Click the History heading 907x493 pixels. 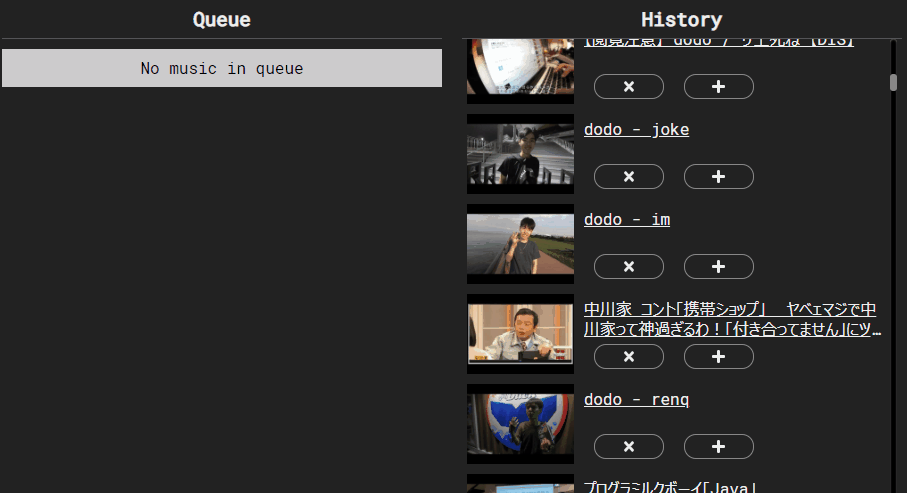click(681, 20)
